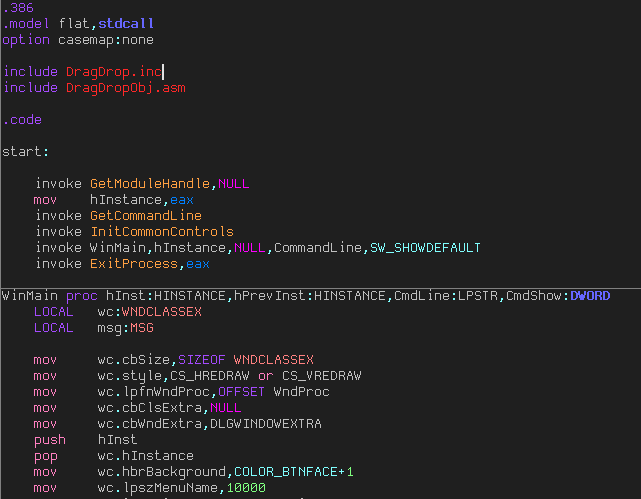Viewport: 641px width, 499px height.
Task: Click 'hPrevInst:HINSTANCE' in the proc declaration
Action: tap(309, 295)
